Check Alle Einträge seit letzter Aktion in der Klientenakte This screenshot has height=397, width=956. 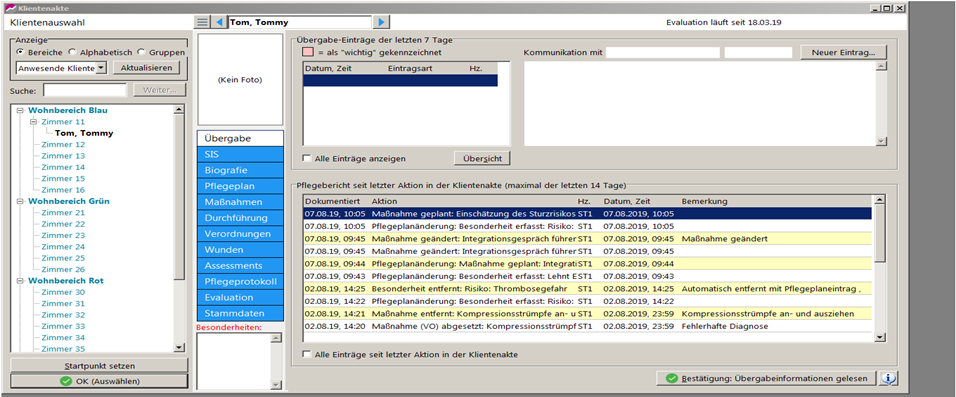coord(307,354)
